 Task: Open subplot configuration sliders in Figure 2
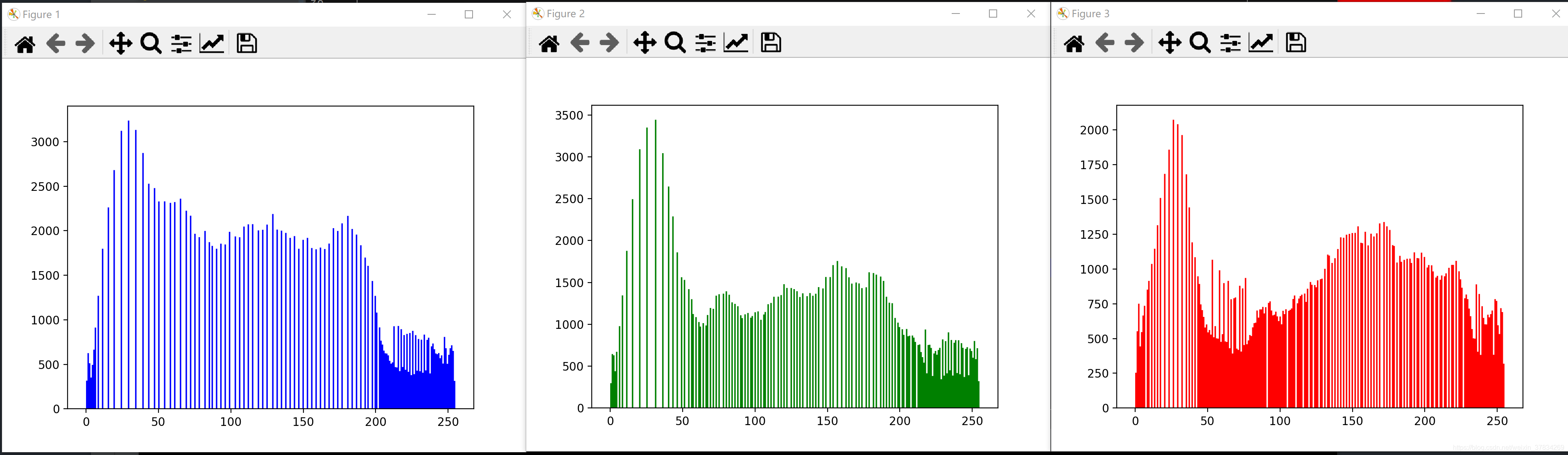click(x=705, y=43)
